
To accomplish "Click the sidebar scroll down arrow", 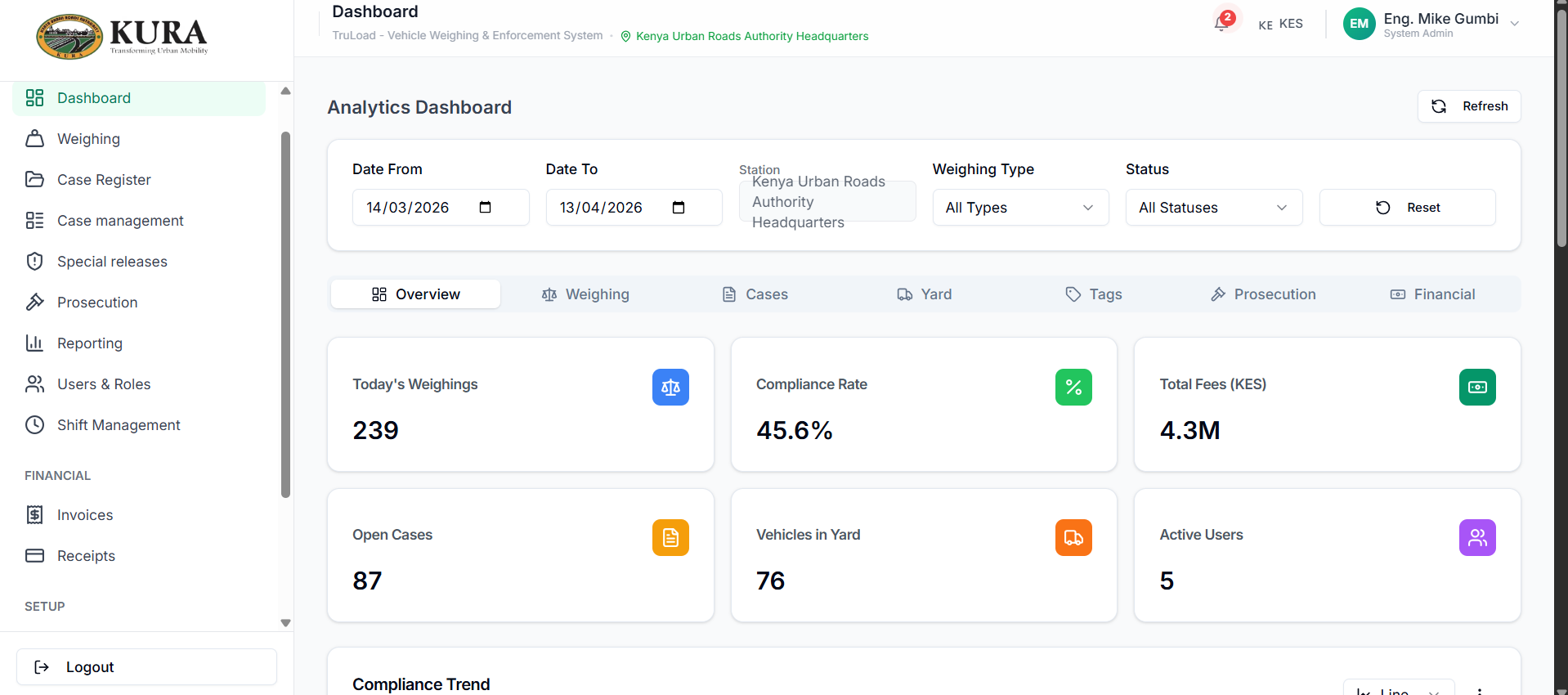I will coord(285,623).
